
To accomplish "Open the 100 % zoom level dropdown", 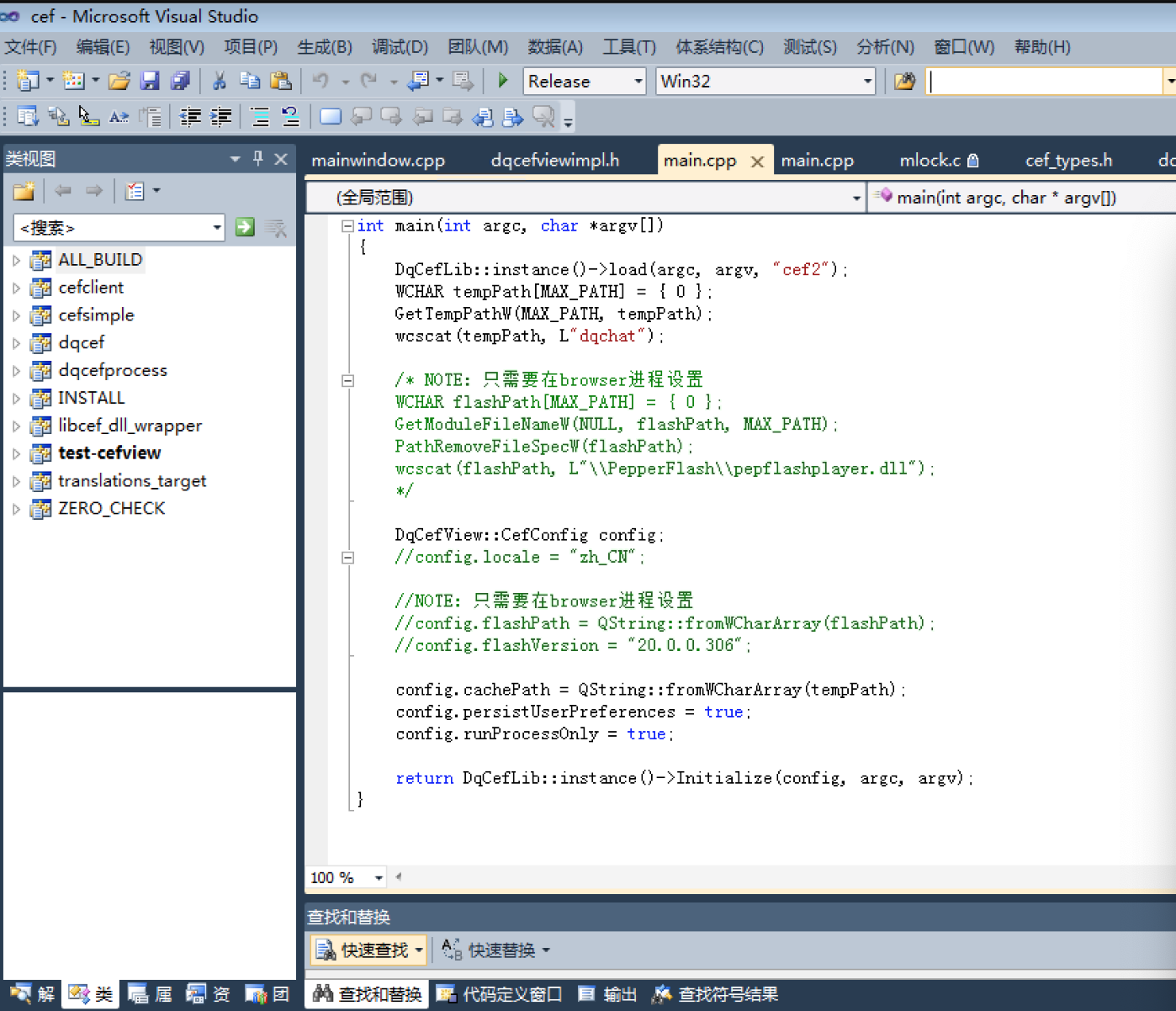I will [379, 877].
